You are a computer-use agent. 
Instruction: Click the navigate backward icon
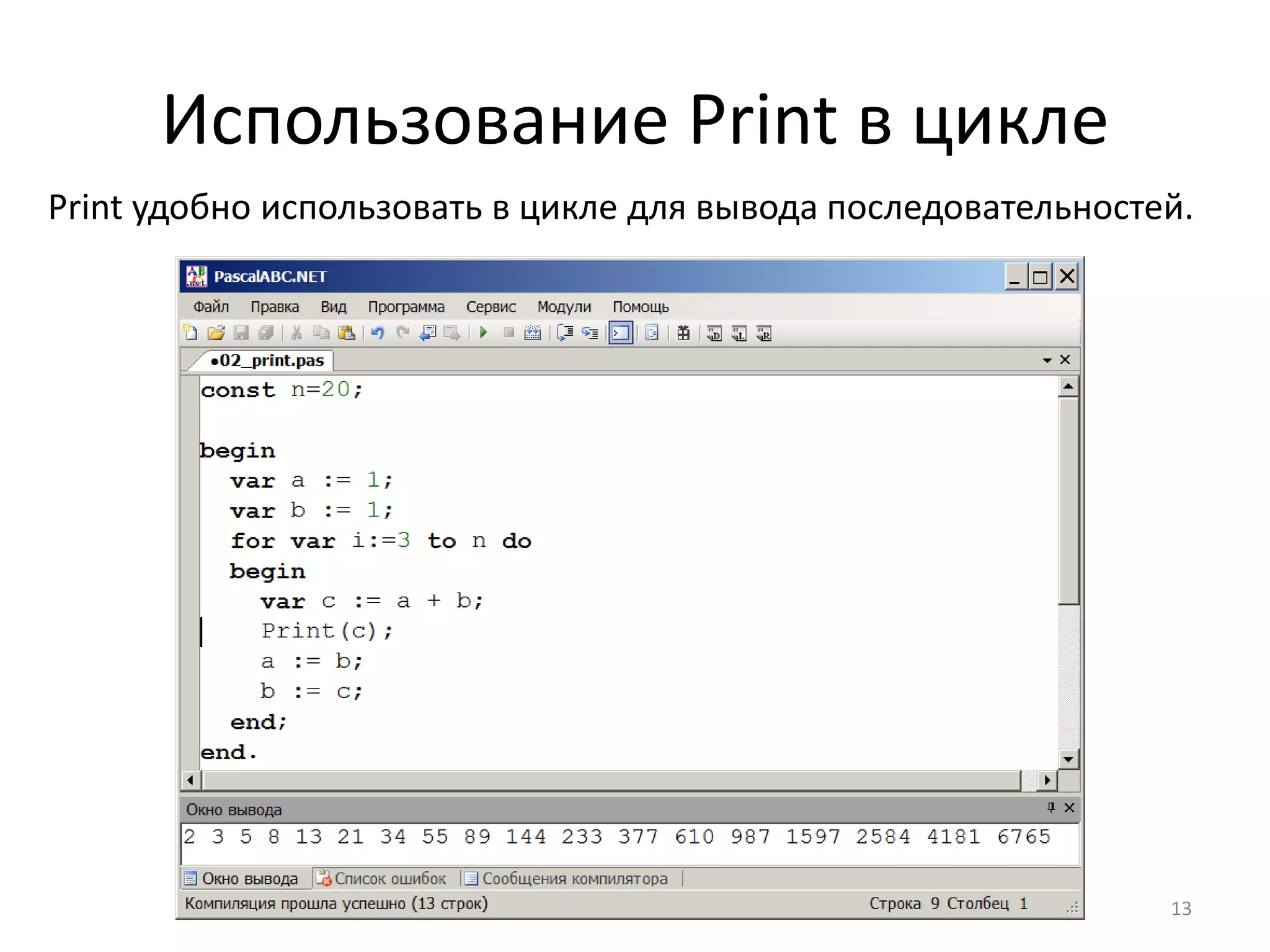click(428, 333)
